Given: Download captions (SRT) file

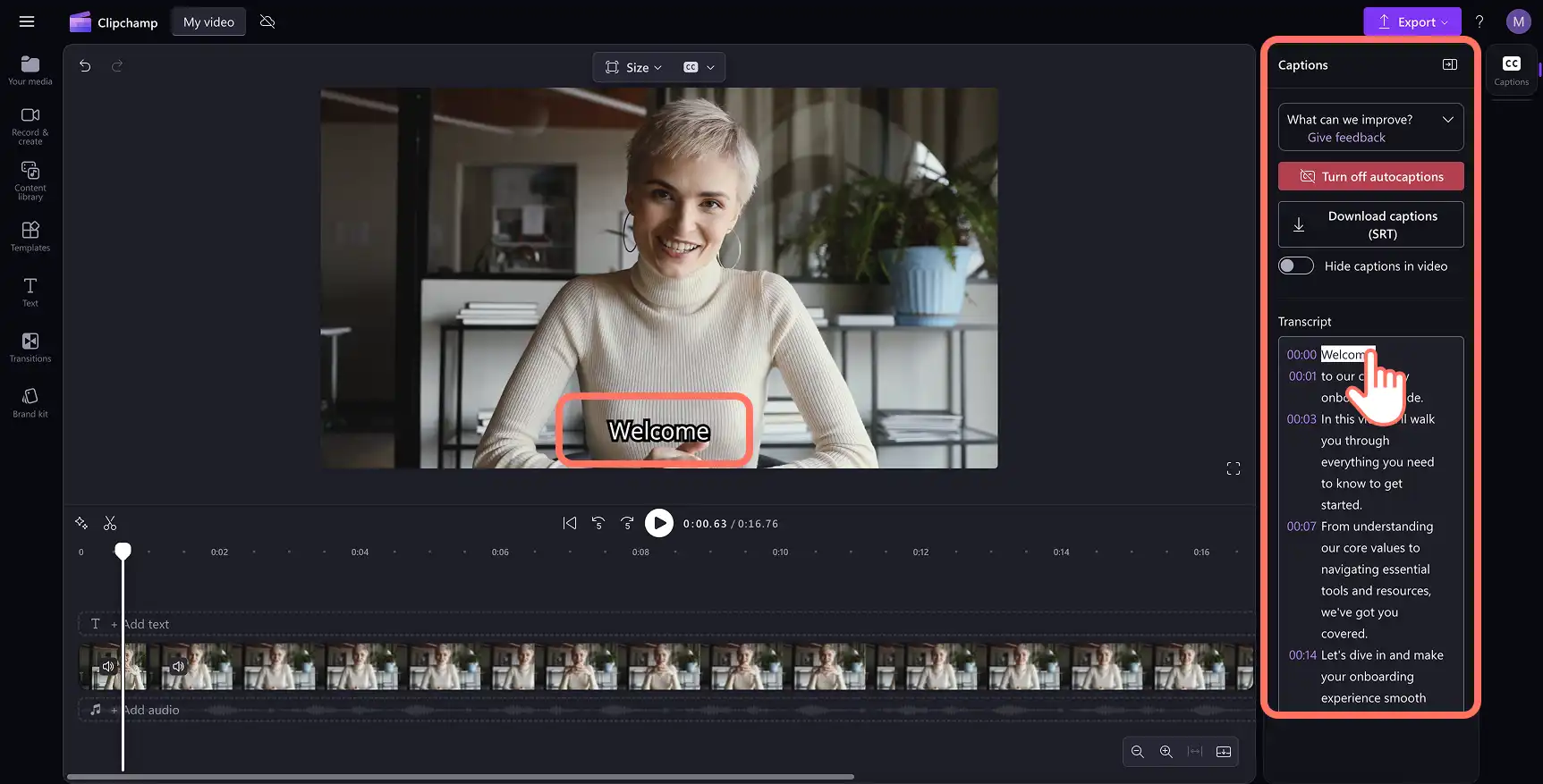Looking at the screenshot, I should tap(1370, 224).
